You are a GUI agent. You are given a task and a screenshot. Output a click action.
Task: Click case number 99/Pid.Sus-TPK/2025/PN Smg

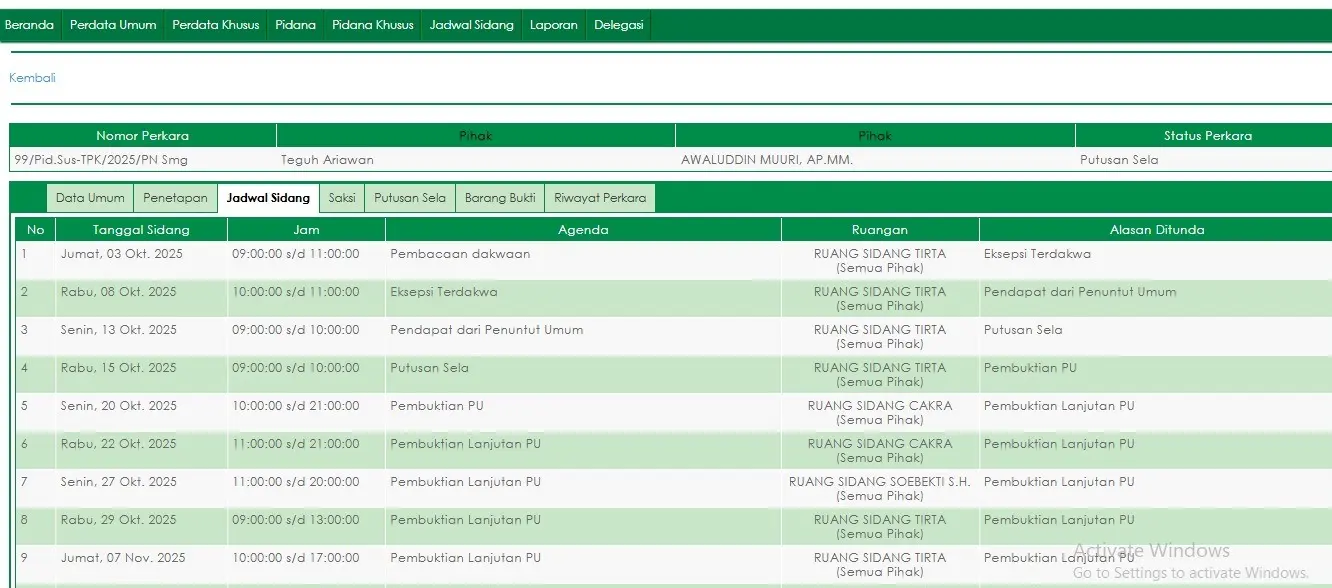pyautogui.click(x=101, y=160)
